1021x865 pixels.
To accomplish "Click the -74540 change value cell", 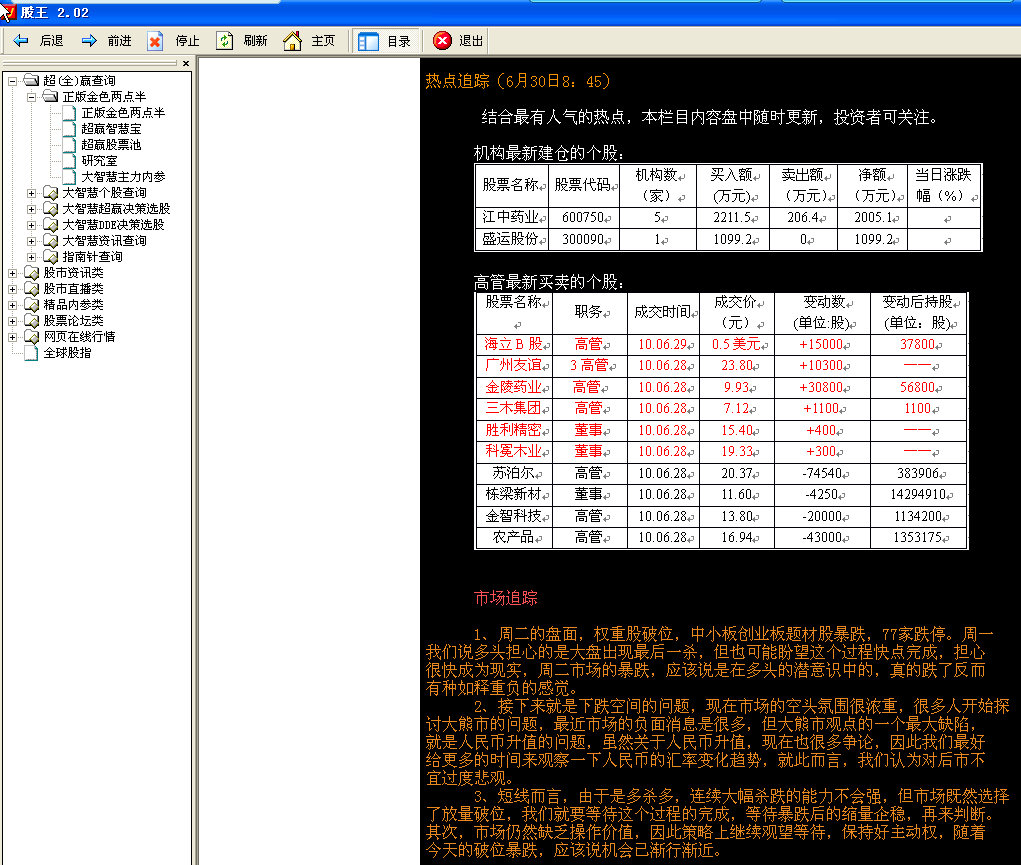I will [823, 473].
